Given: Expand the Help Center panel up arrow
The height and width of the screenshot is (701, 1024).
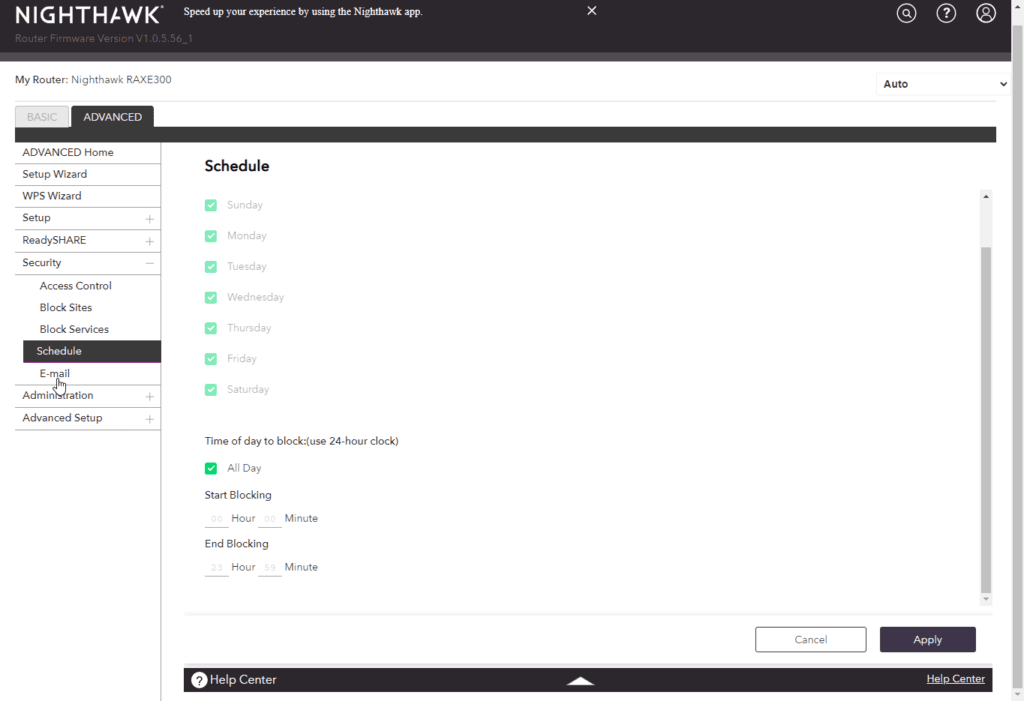Looking at the screenshot, I should (x=580, y=680).
